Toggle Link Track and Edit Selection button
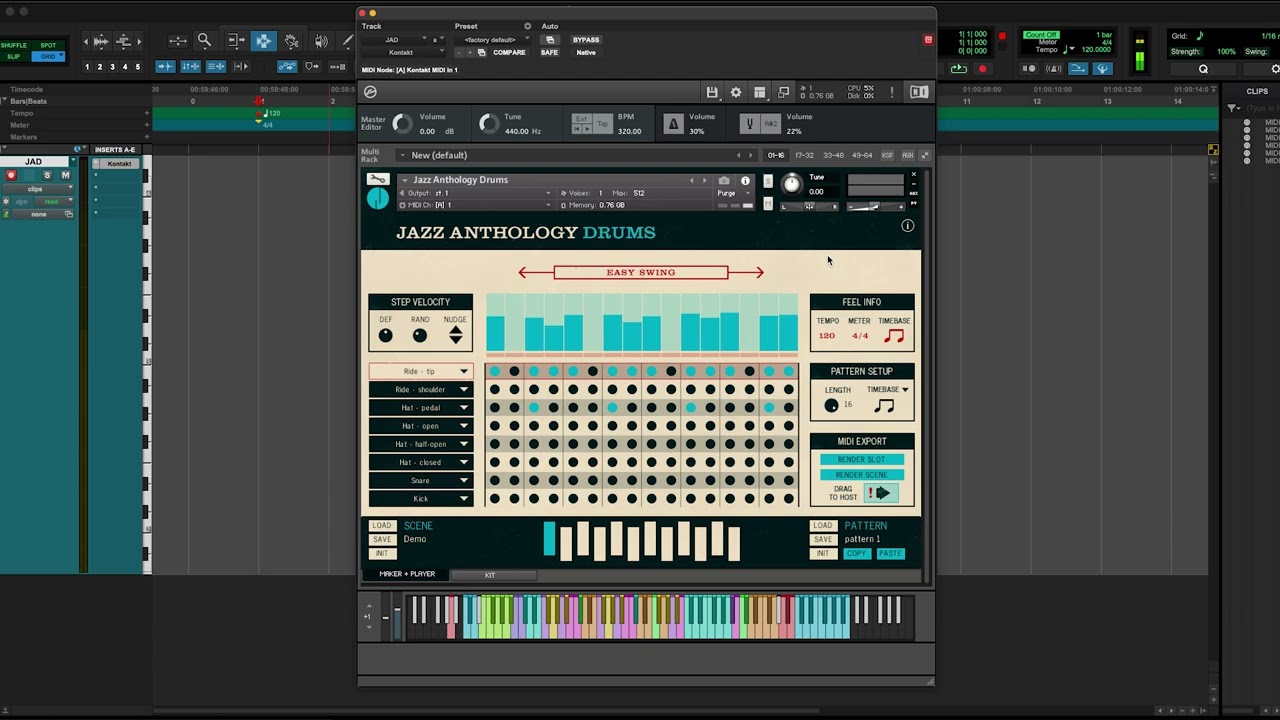The image size is (1280, 720). point(216,66)
